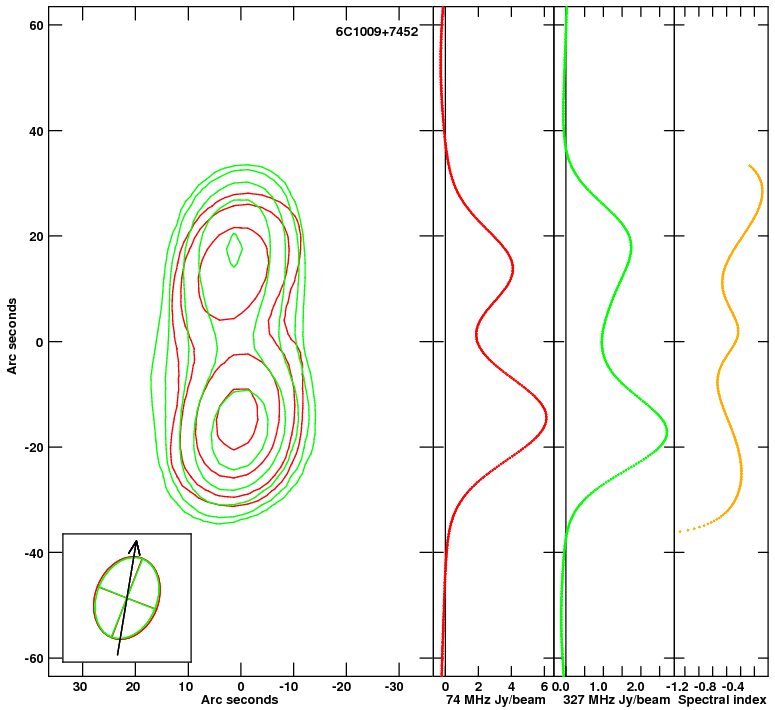
Task: Click the tick label -0.8 on spectral index axis
Action: pos(705,687)
